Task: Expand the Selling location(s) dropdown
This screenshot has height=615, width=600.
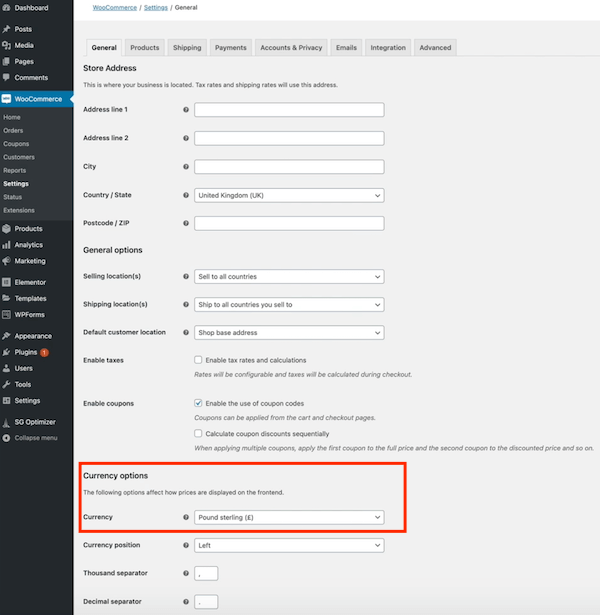Action: [289, 276]
